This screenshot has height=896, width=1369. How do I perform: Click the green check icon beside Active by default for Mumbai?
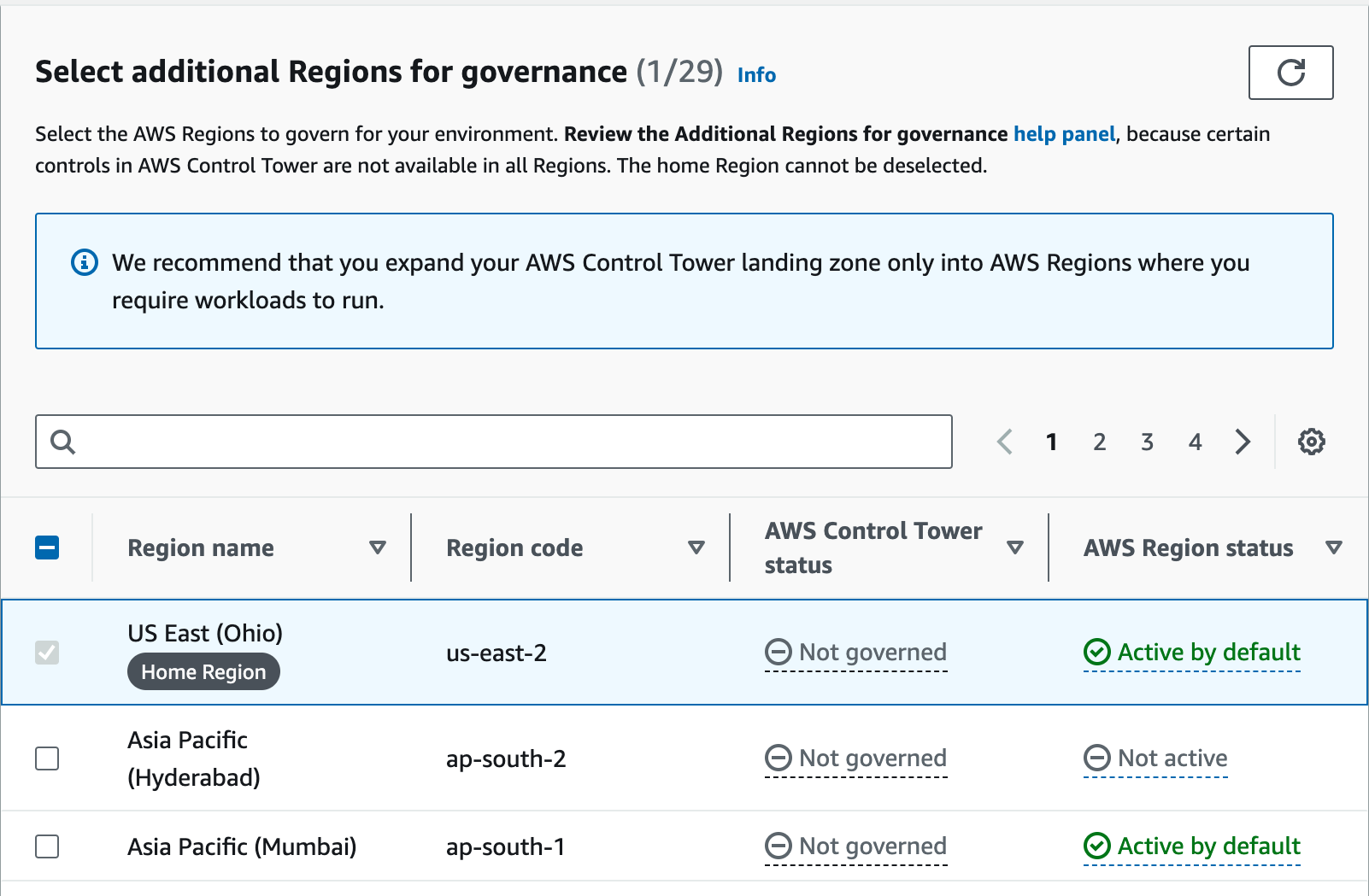click(1096, 846)
